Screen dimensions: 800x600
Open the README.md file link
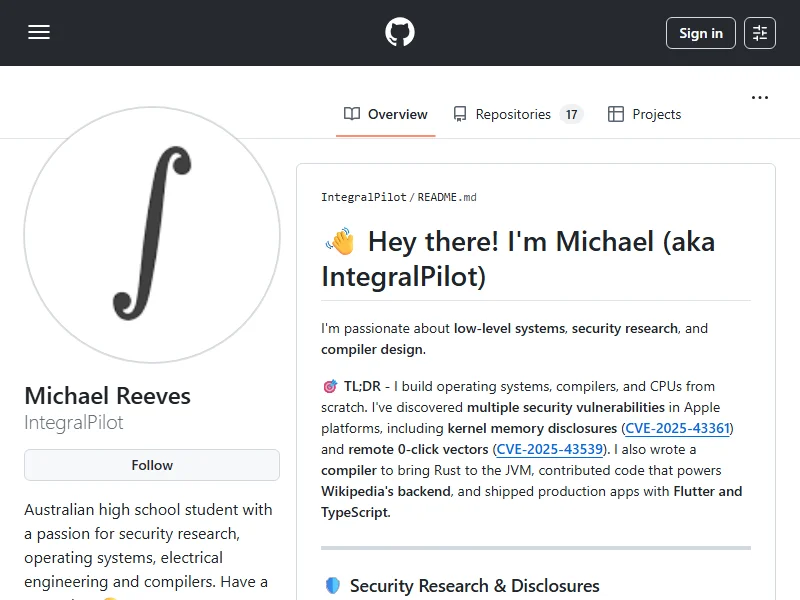[x=447, y=197]
